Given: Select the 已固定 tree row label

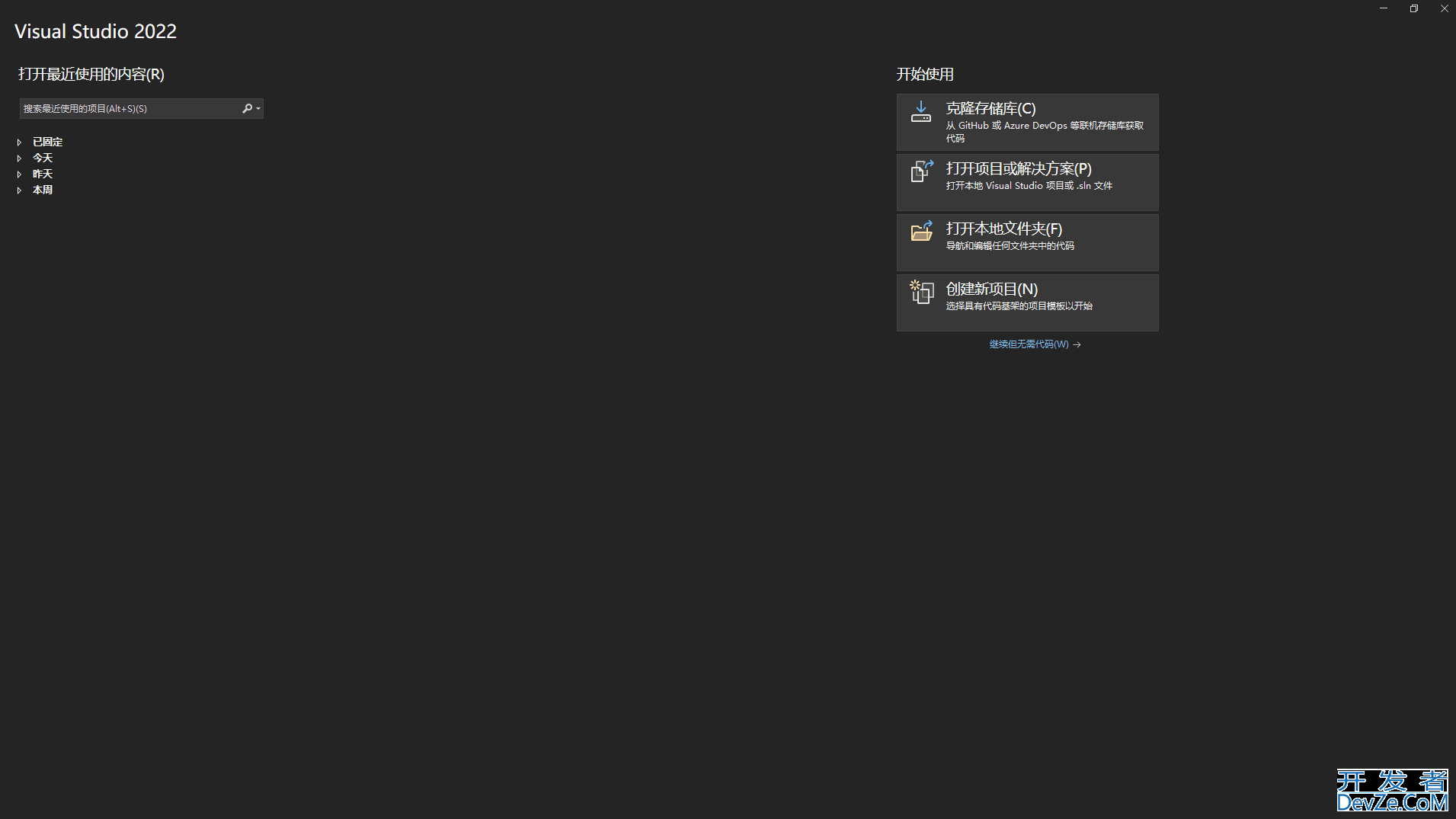Looking at the screenshot, I should point(47,142).
